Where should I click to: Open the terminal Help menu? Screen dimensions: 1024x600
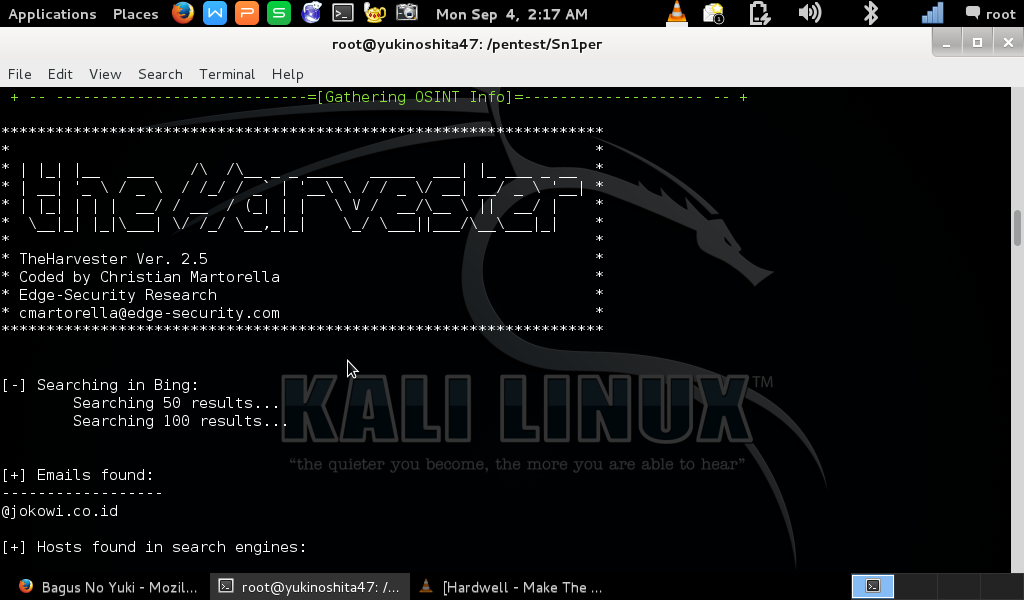point(287,74)
